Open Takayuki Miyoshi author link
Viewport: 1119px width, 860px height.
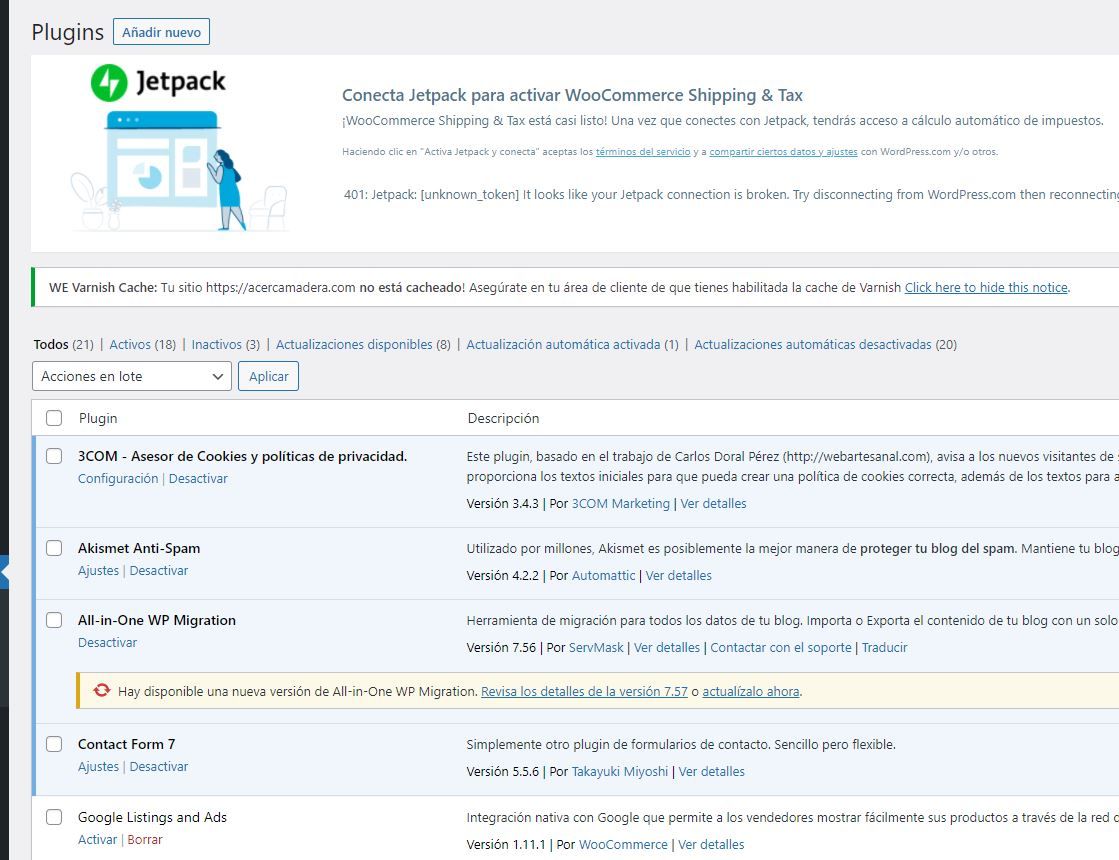[620, 772]
